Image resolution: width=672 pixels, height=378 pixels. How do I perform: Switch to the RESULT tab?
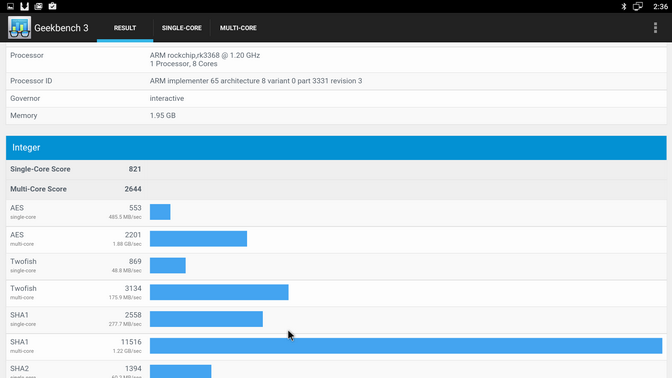(x=125, y=28)
